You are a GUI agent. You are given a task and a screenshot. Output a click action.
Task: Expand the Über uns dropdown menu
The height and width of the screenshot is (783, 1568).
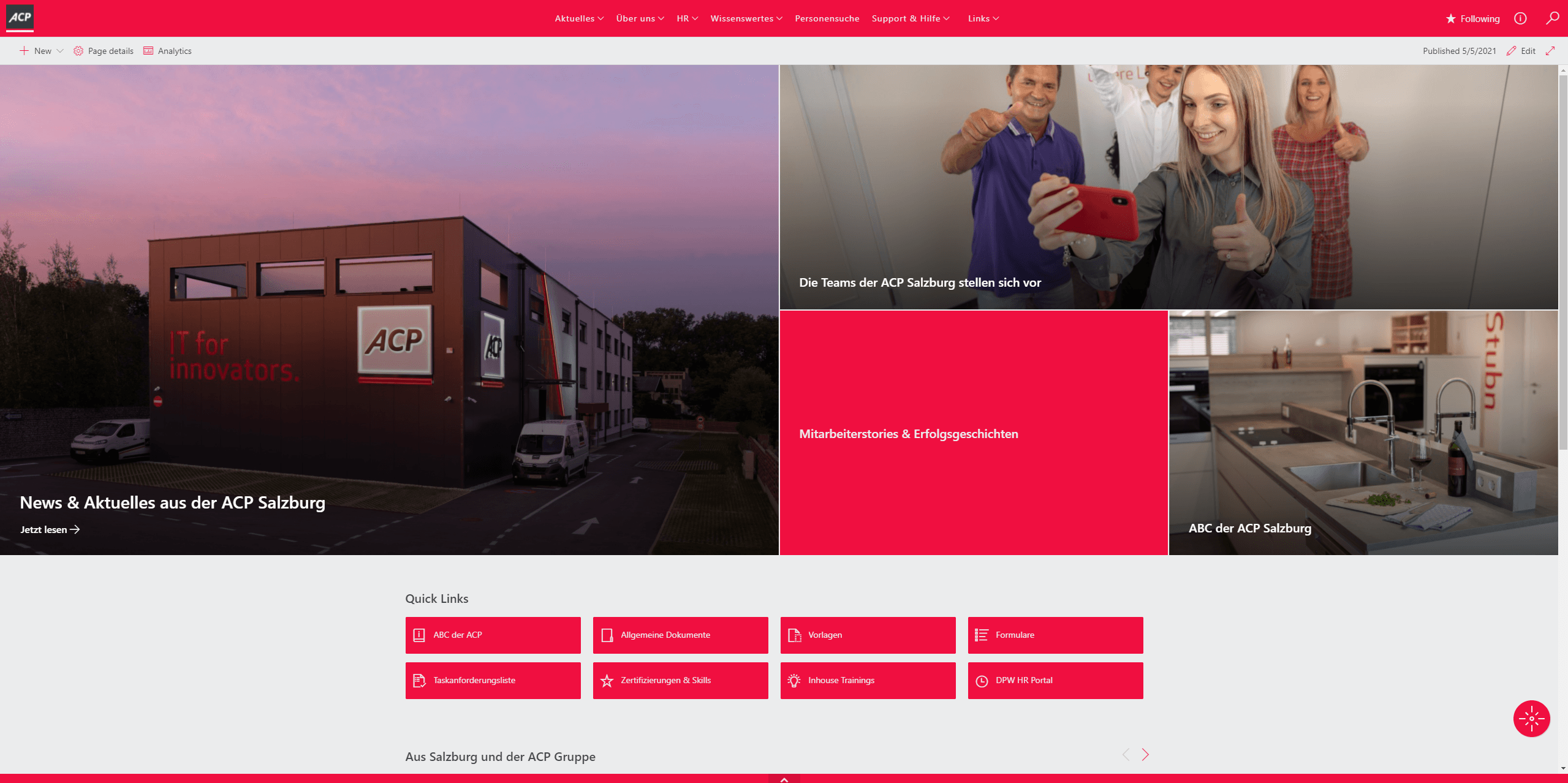638,18
